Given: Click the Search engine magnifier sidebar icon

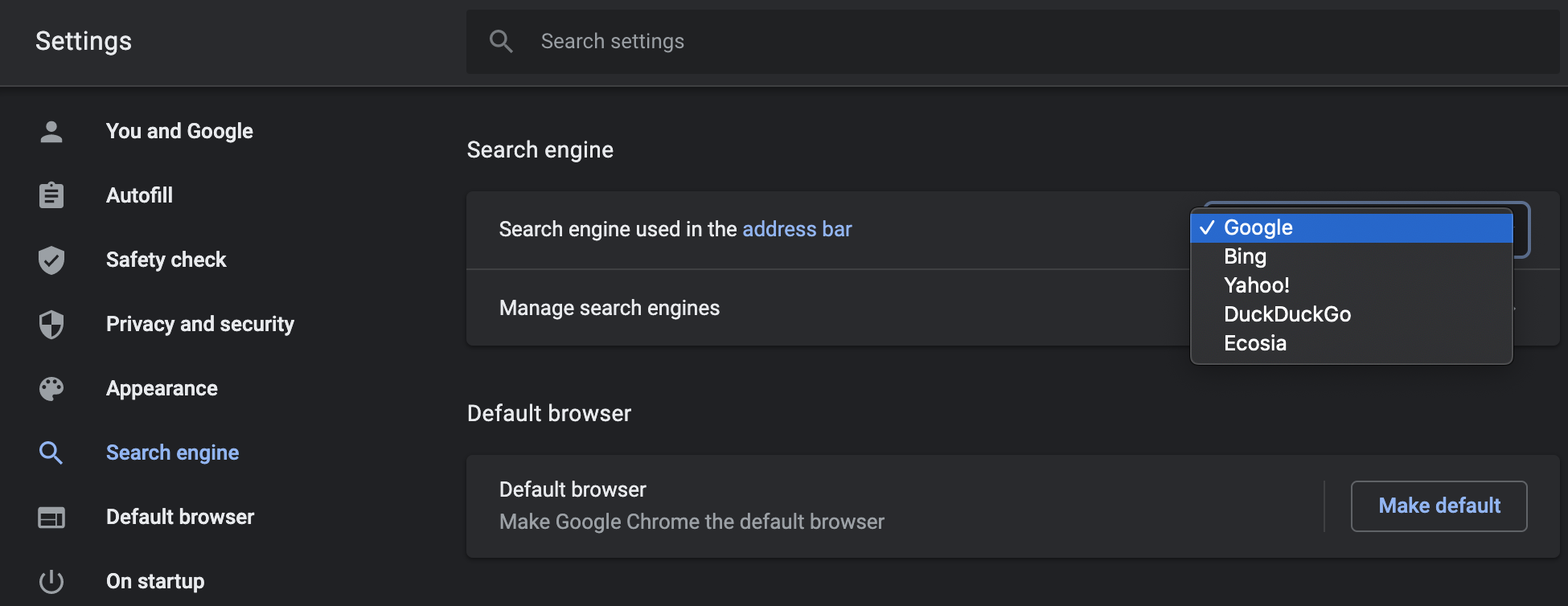Looking at the screenshot, I should [51, 452].
